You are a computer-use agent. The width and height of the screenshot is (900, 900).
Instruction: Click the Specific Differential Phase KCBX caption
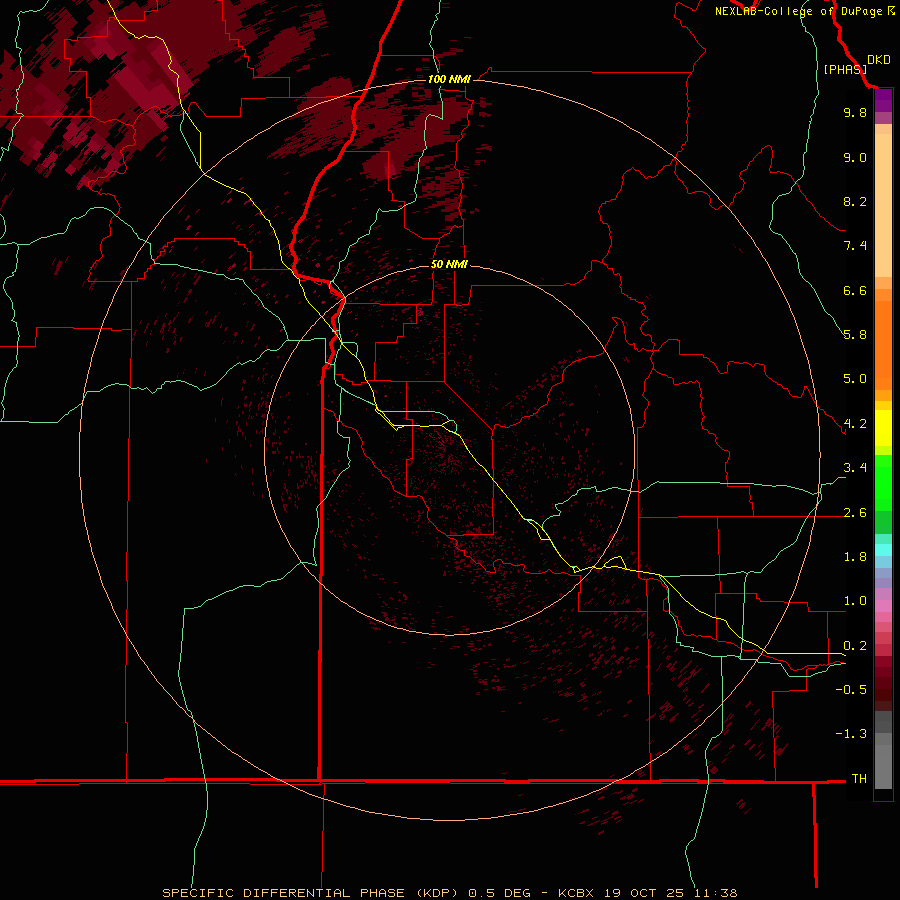[449, 893]
